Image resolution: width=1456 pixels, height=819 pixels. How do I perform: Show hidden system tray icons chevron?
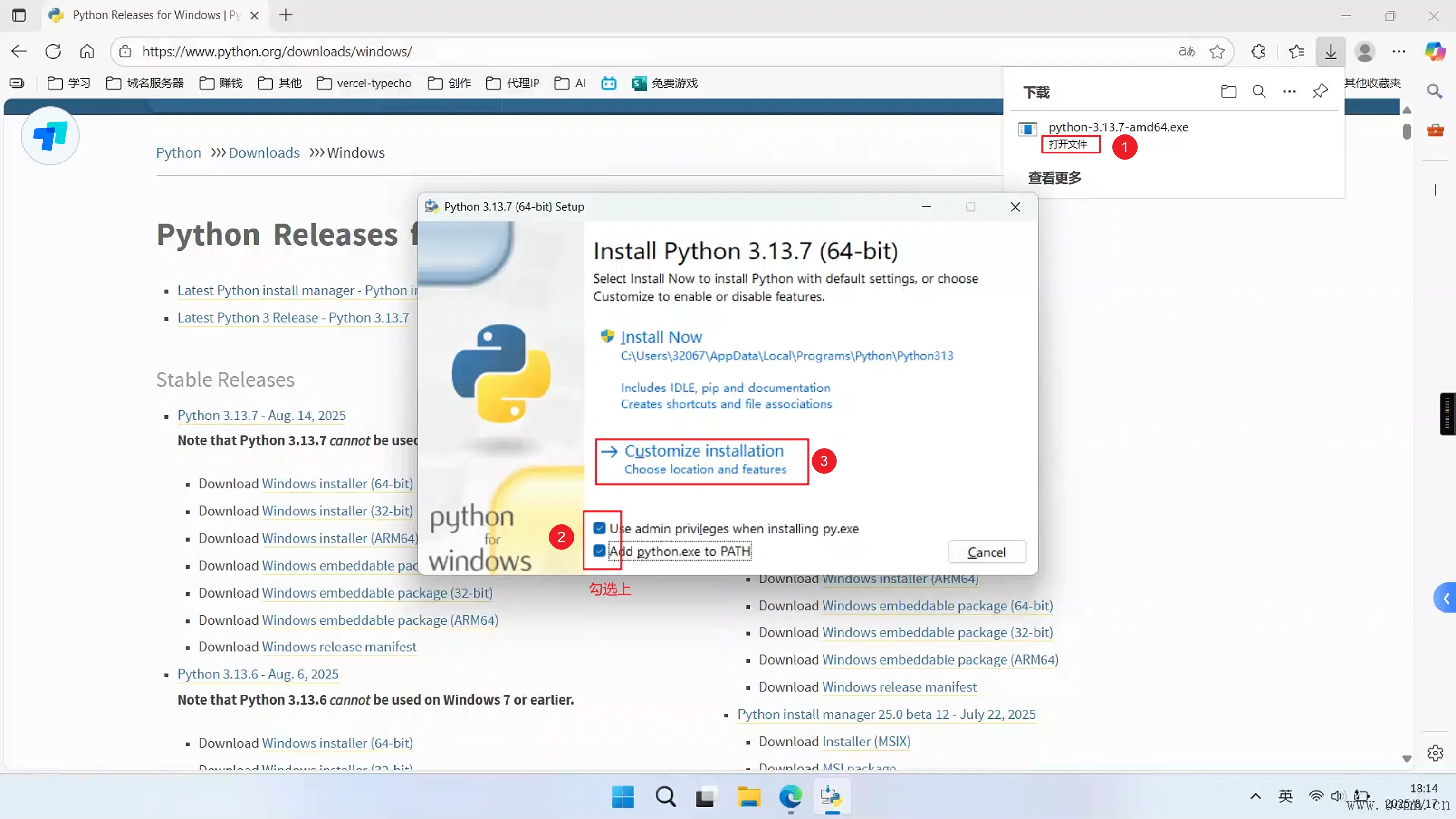[x=1255, y=796]
